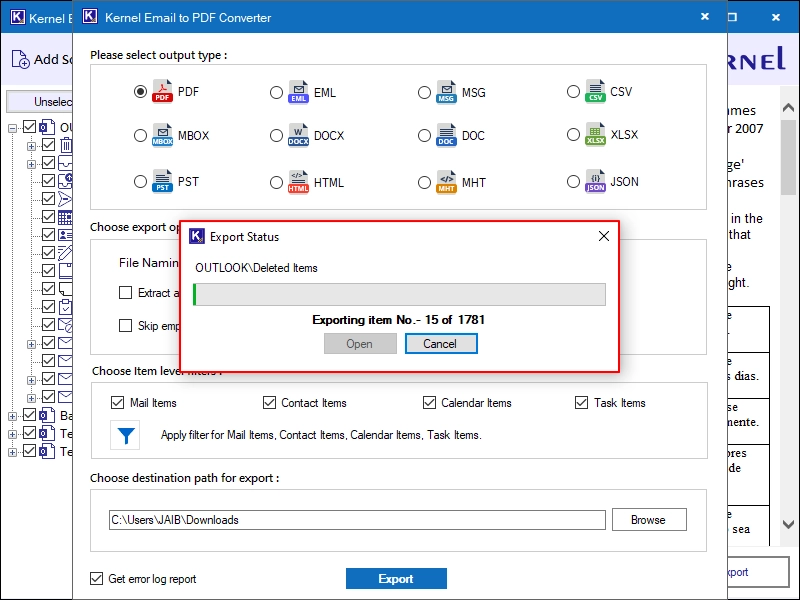The height and width of the screenshot is (600, 800).
Task: Select the Junk mail blocked-envelope icon in tree
Action: pos(65,325)
